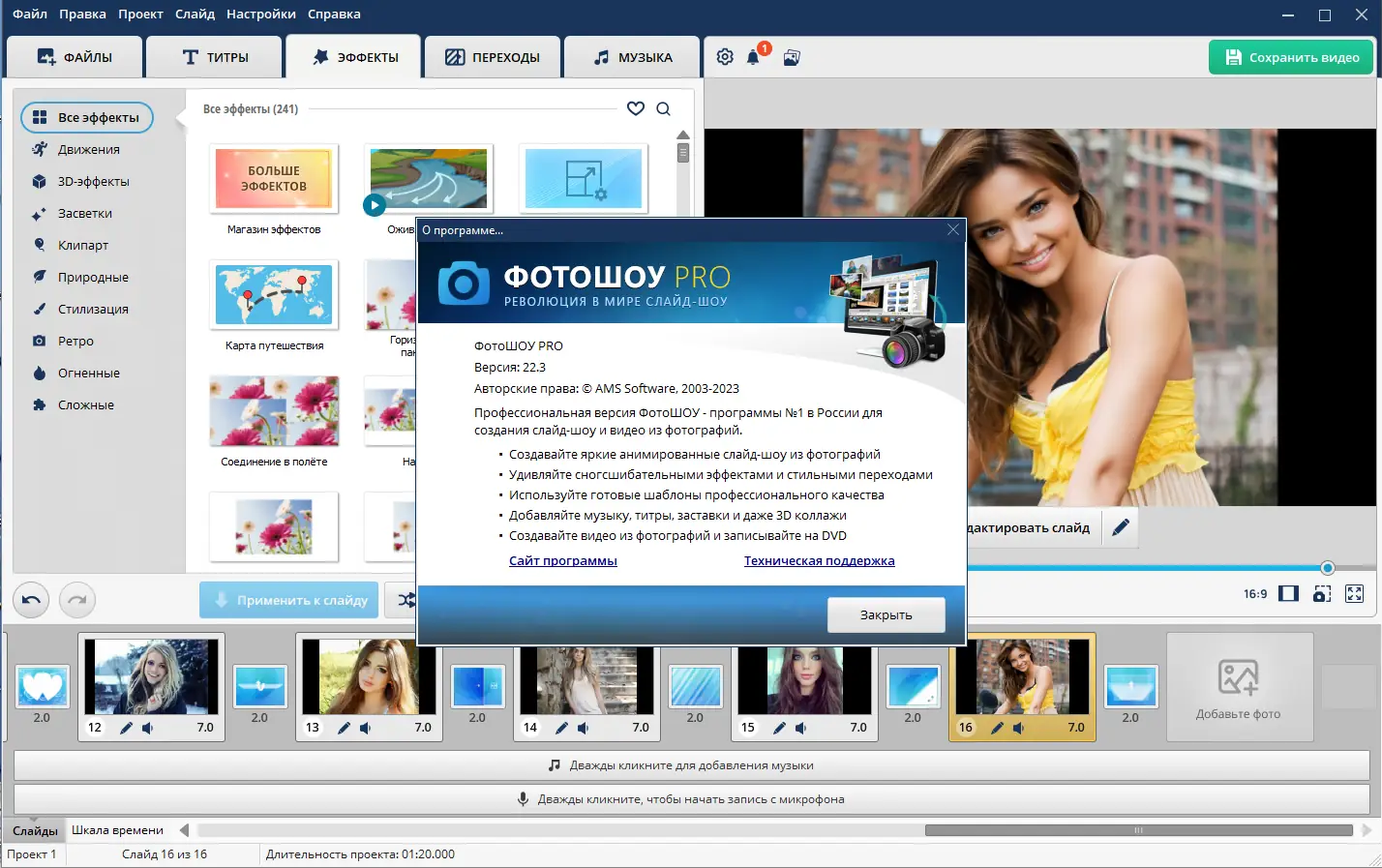Select the Карта путешествия effect thumbnail
Image resolution: width=1382 pixels, height=868 pixels.
point(274,295)
